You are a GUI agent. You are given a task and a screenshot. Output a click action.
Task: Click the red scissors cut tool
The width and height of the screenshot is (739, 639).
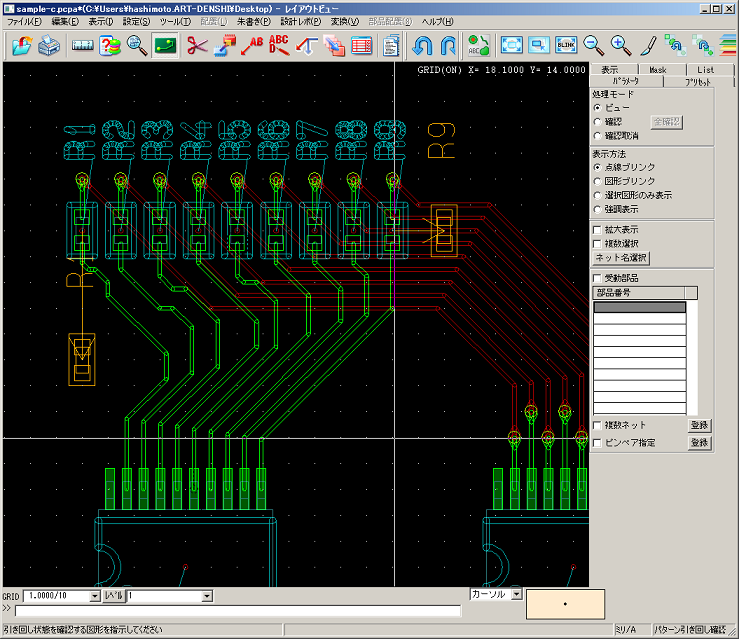[x=197, y=46]
